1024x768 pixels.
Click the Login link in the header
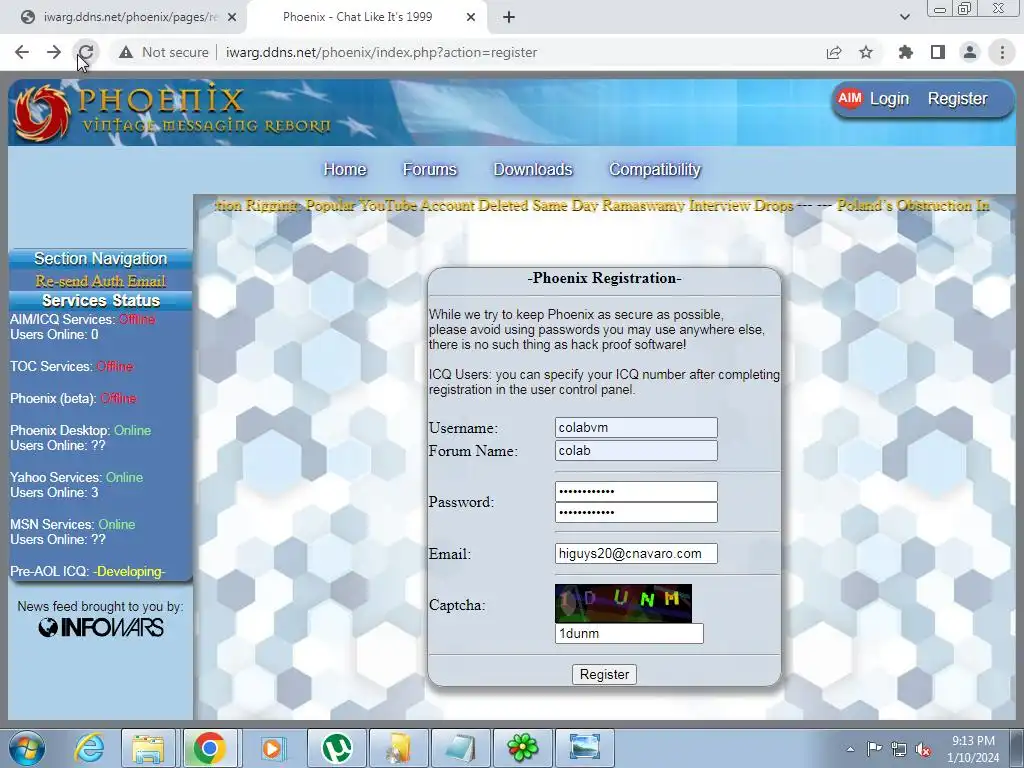coord(889,99)
